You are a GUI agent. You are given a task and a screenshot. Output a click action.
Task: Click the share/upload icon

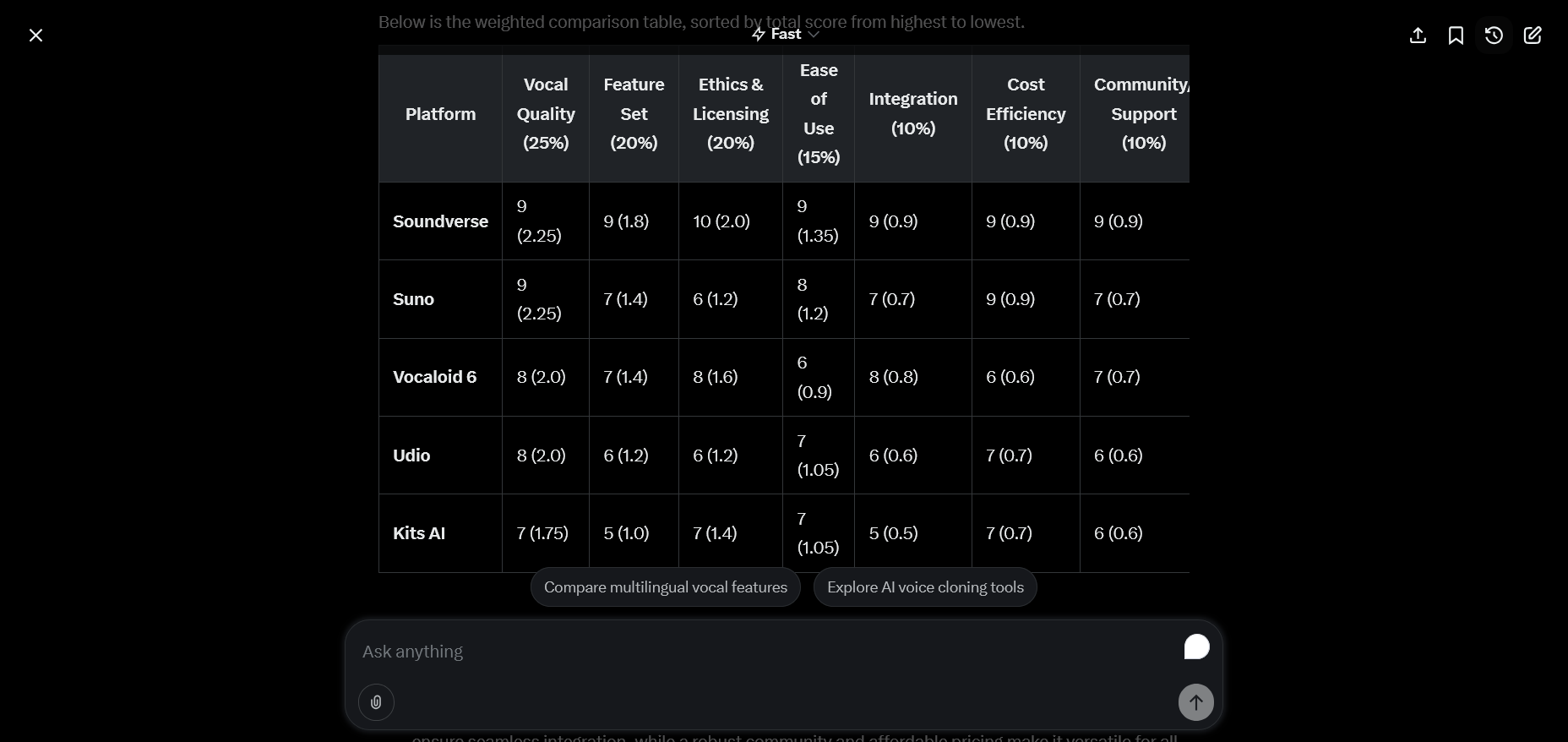(x=1418, y=35)
